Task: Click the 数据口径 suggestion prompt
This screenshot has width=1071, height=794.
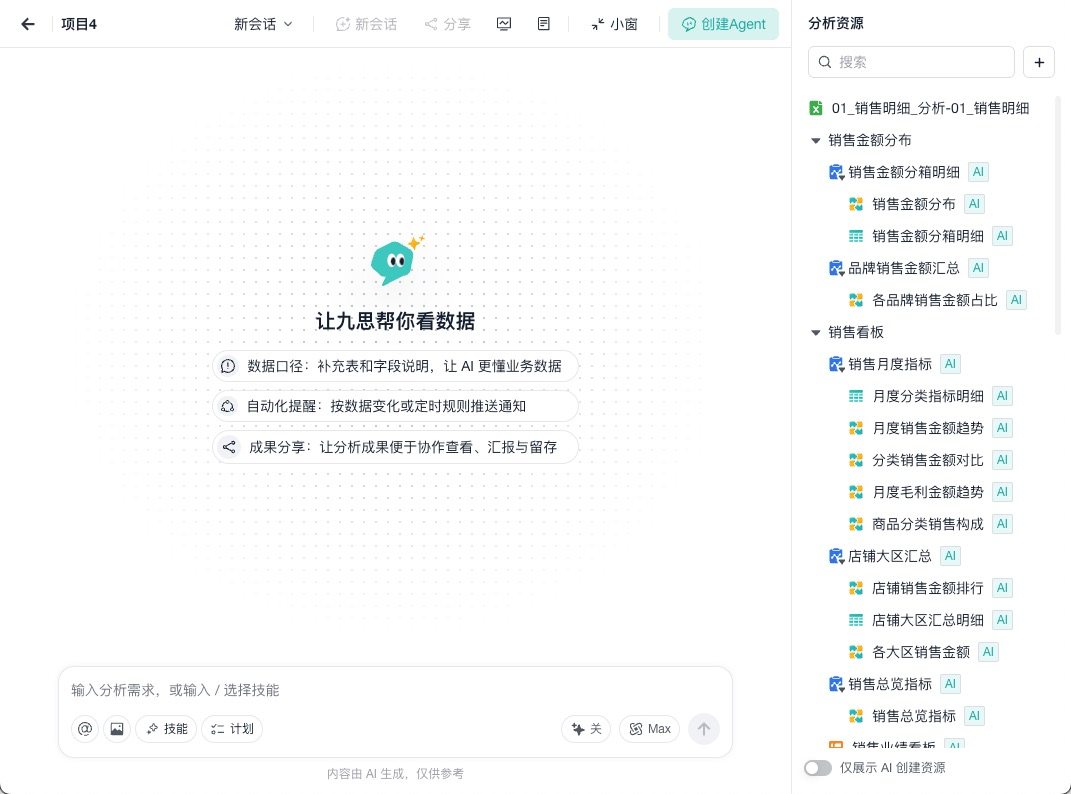Action: (395, 366)
